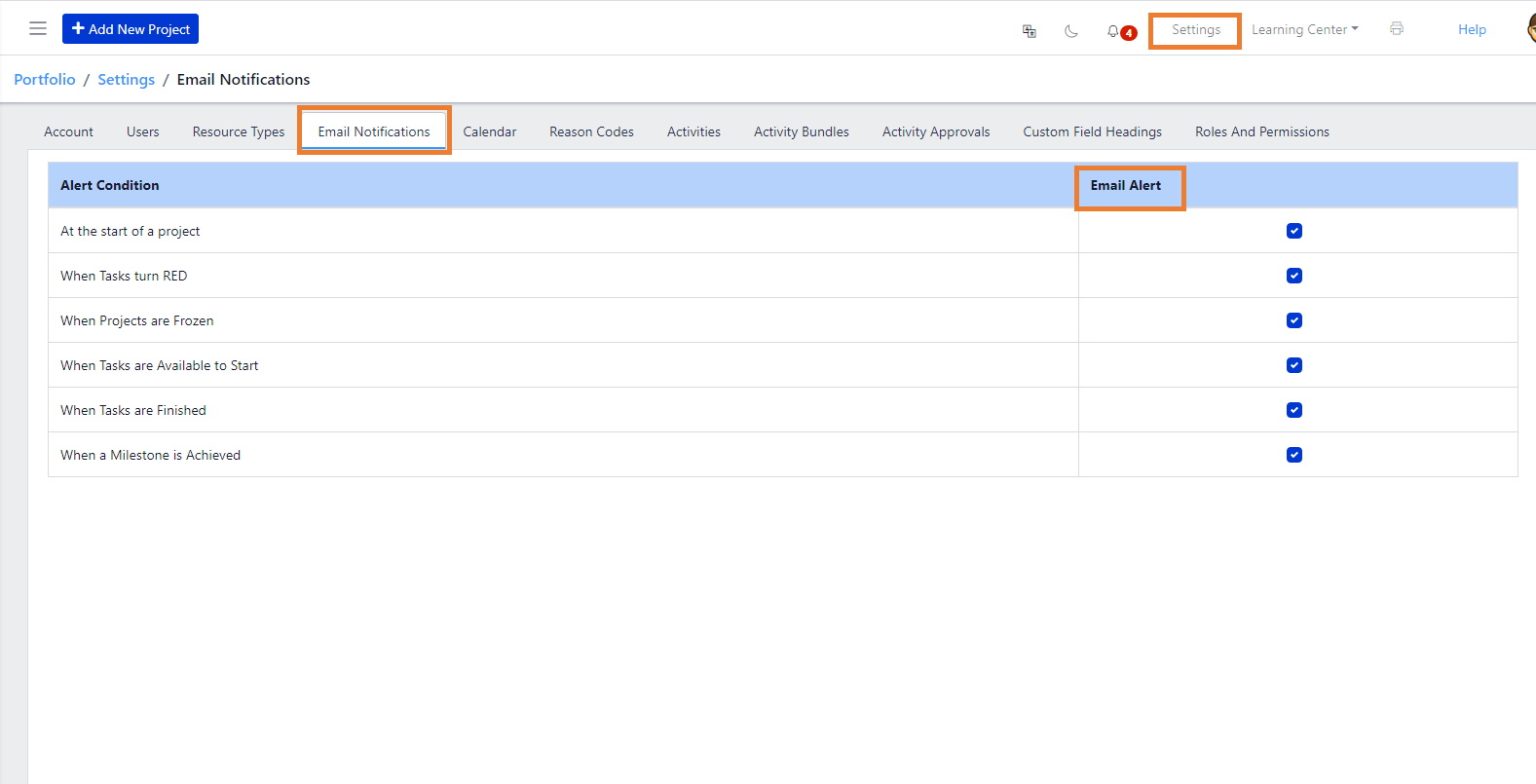Toggle checkbox for Projects are Frozen
Screen dimensions: 1536x784
[1294, 320]
